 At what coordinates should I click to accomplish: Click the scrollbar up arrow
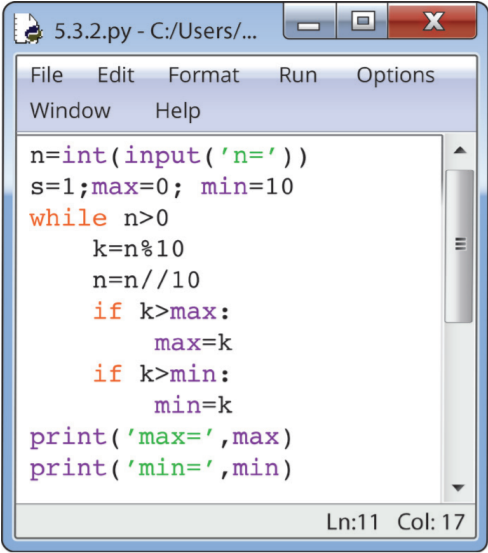(x=460, y=151)
